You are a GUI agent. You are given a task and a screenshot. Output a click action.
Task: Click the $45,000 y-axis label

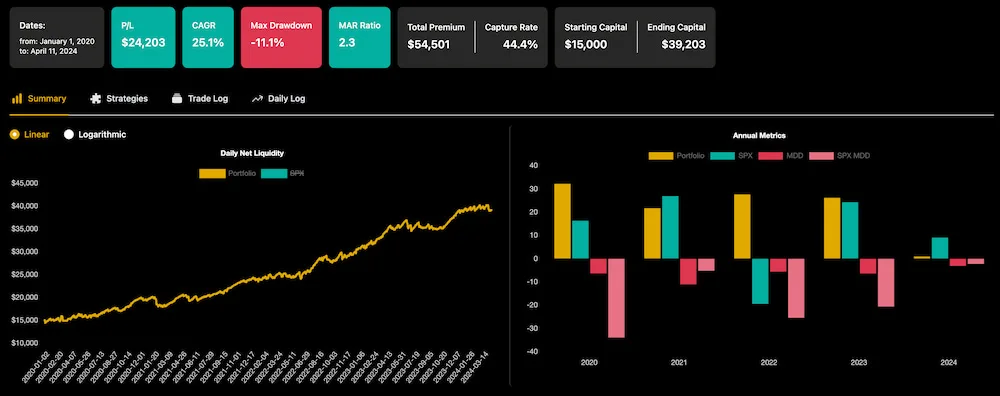click(x=25, y=183)
